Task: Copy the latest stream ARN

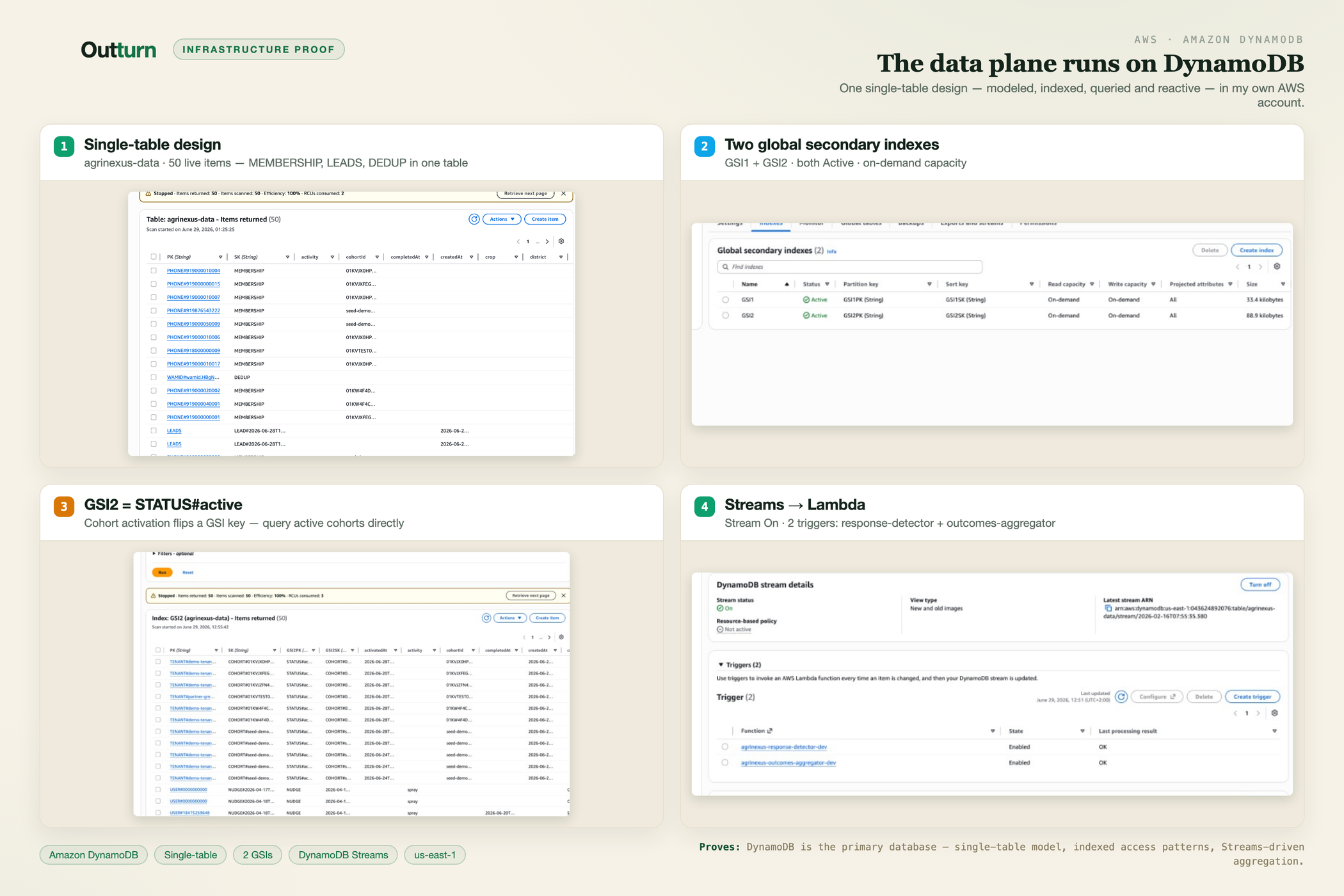Action: pyautogui.click(x=1108, y=608)
